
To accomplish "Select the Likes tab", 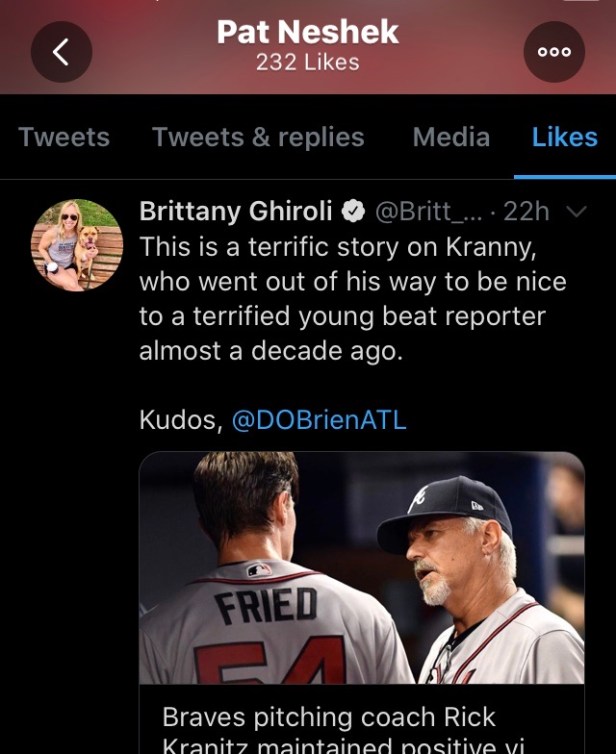I will point(564,137).
